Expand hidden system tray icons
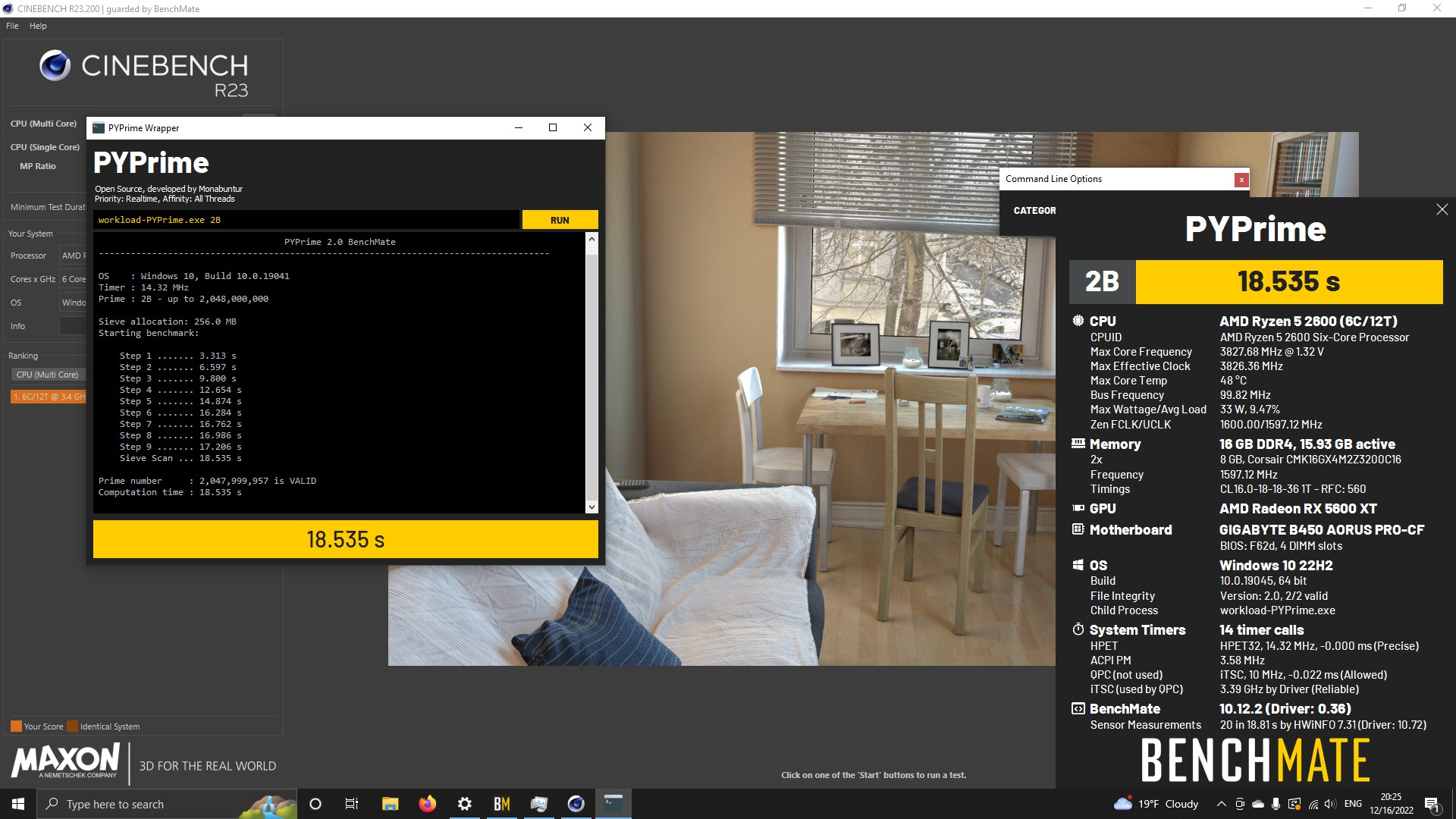1456x819 pixels. [1221, 804]
